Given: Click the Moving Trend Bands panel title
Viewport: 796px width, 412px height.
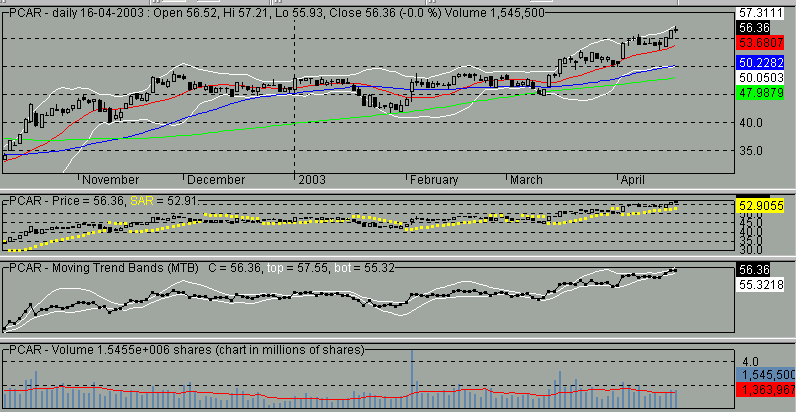Looking at the screenshot, I should (203, 268).
